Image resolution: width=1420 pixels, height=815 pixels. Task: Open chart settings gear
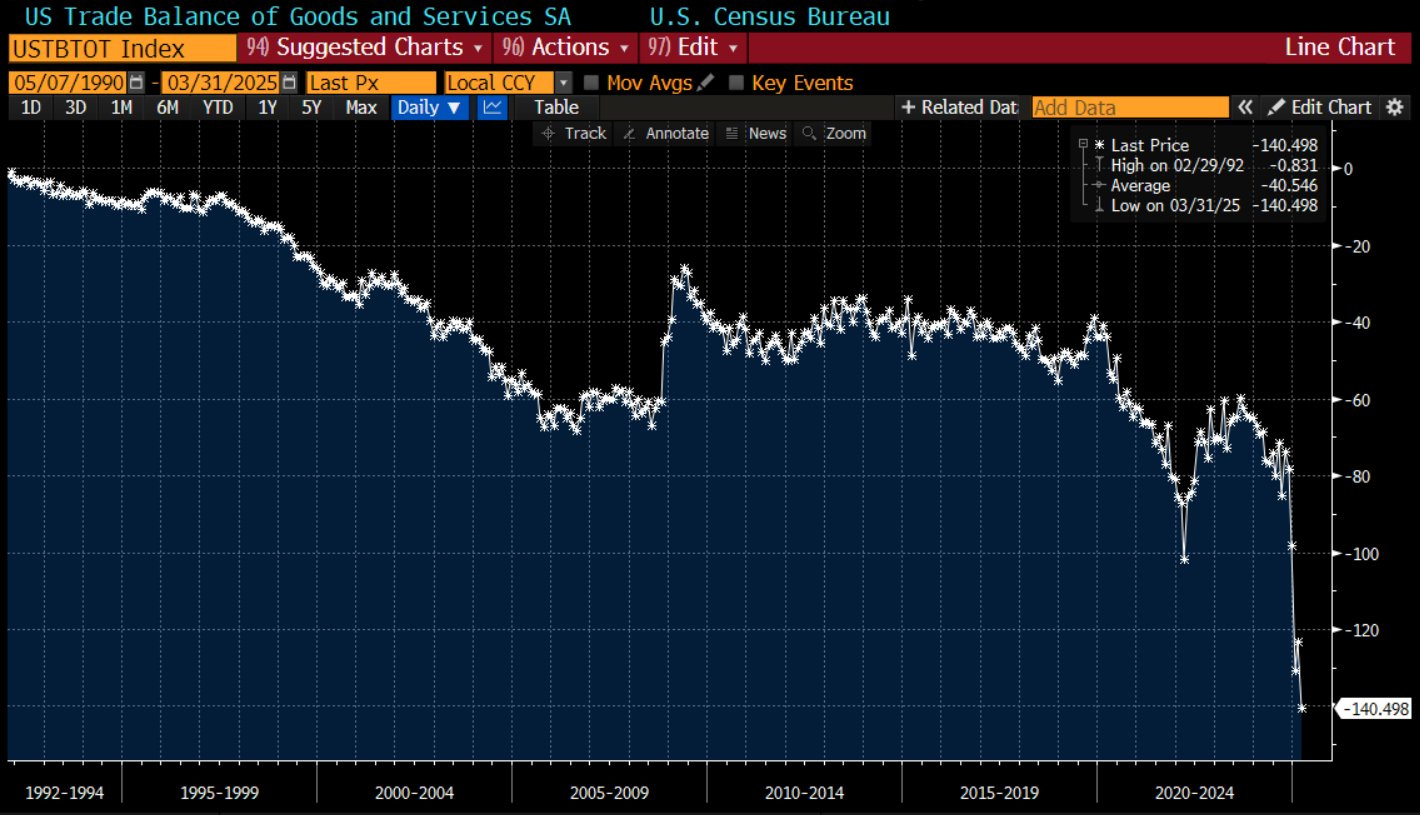click(x=1394, y=107)
